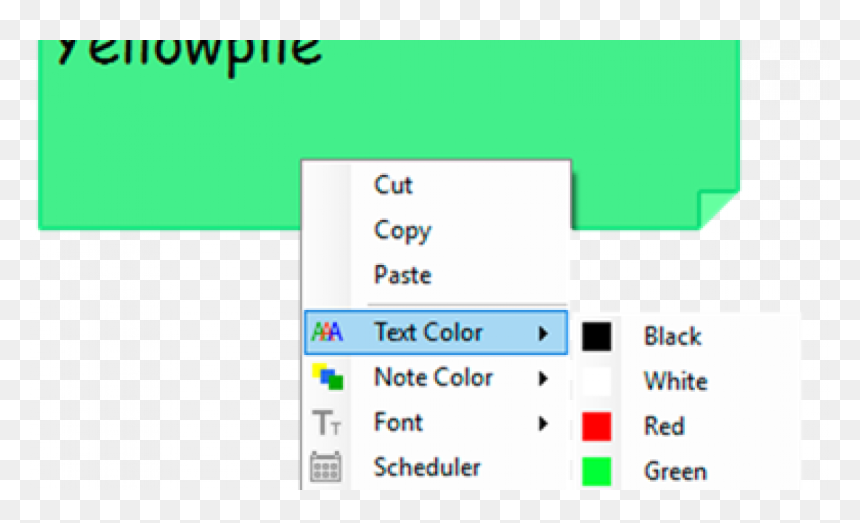Viewport: 860px width, 523px height.
Task: Expand the Font submenu arrow
Action: 543,423
